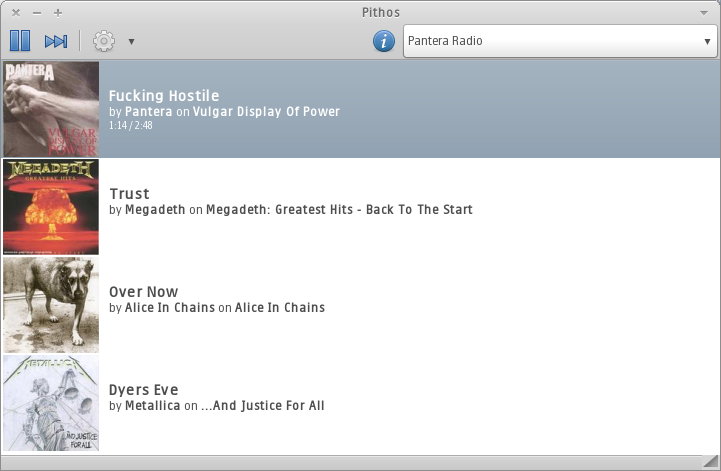Expand the gear menu dropdown arrow
This screenshot has width=721, height=471.
pos(132,42)
